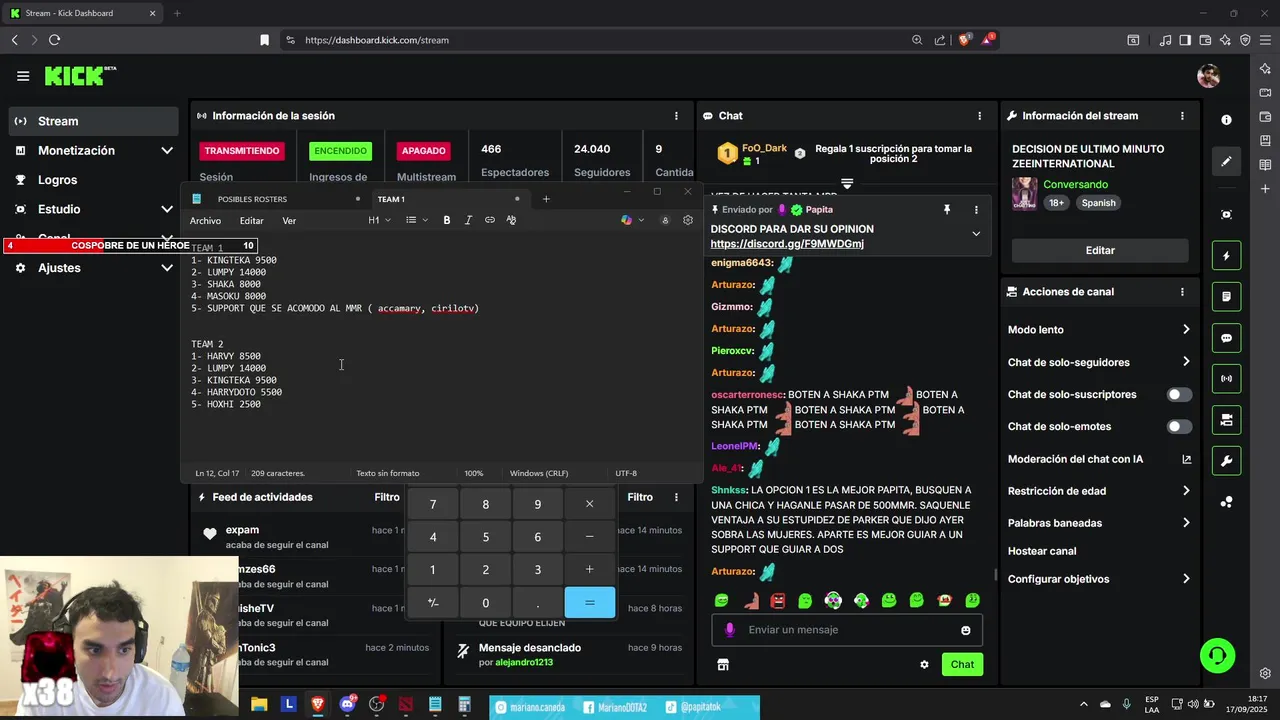Screen dimensions: 1280x720
Task: Toggle Chat de solo-emotes switch
Action: pyautogui.click(x=1180, y=427)
